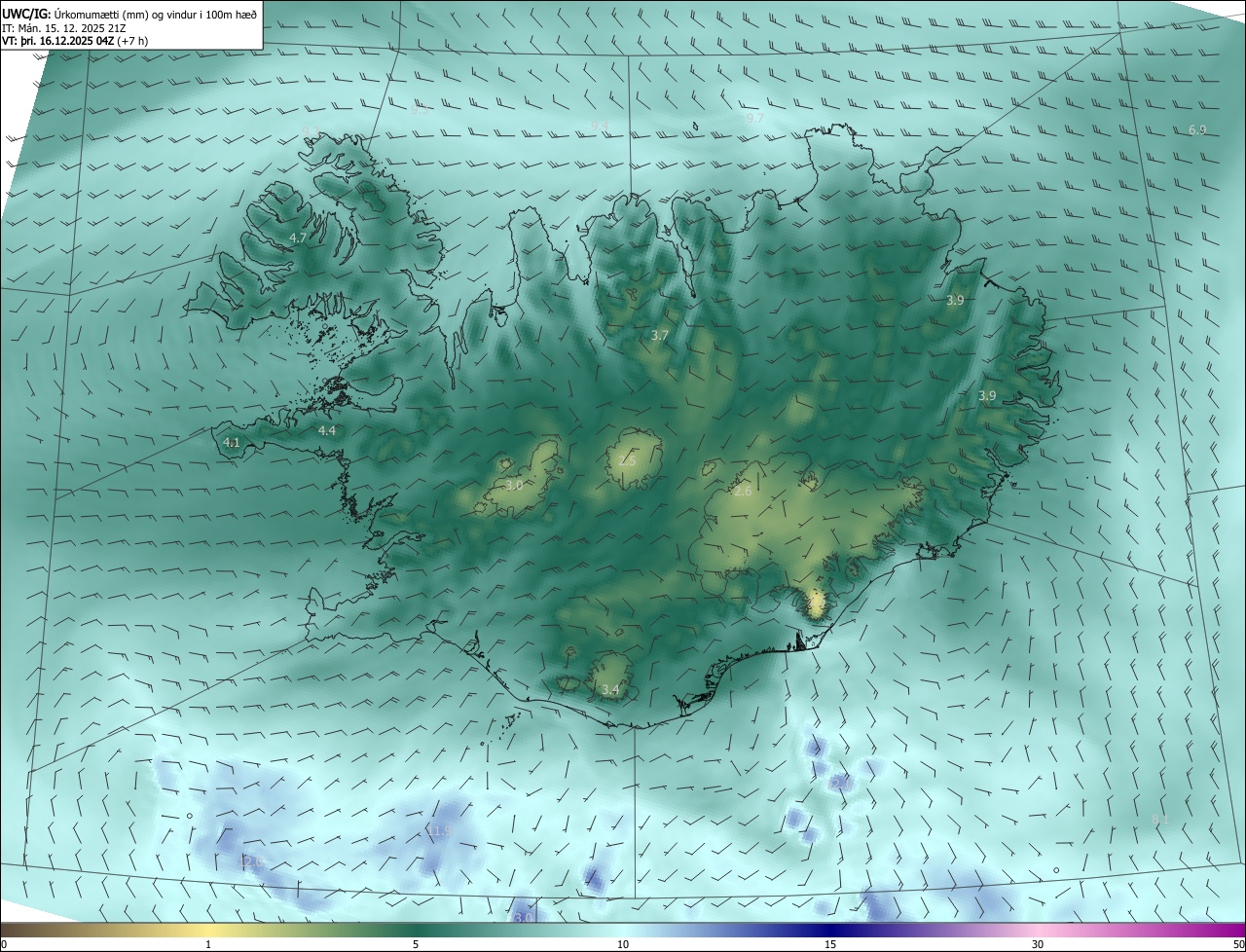Click the UWC/IG map title text
The height and width of the screenshot is (952, 1246).
pyautogui.click(x=129, y=13)
